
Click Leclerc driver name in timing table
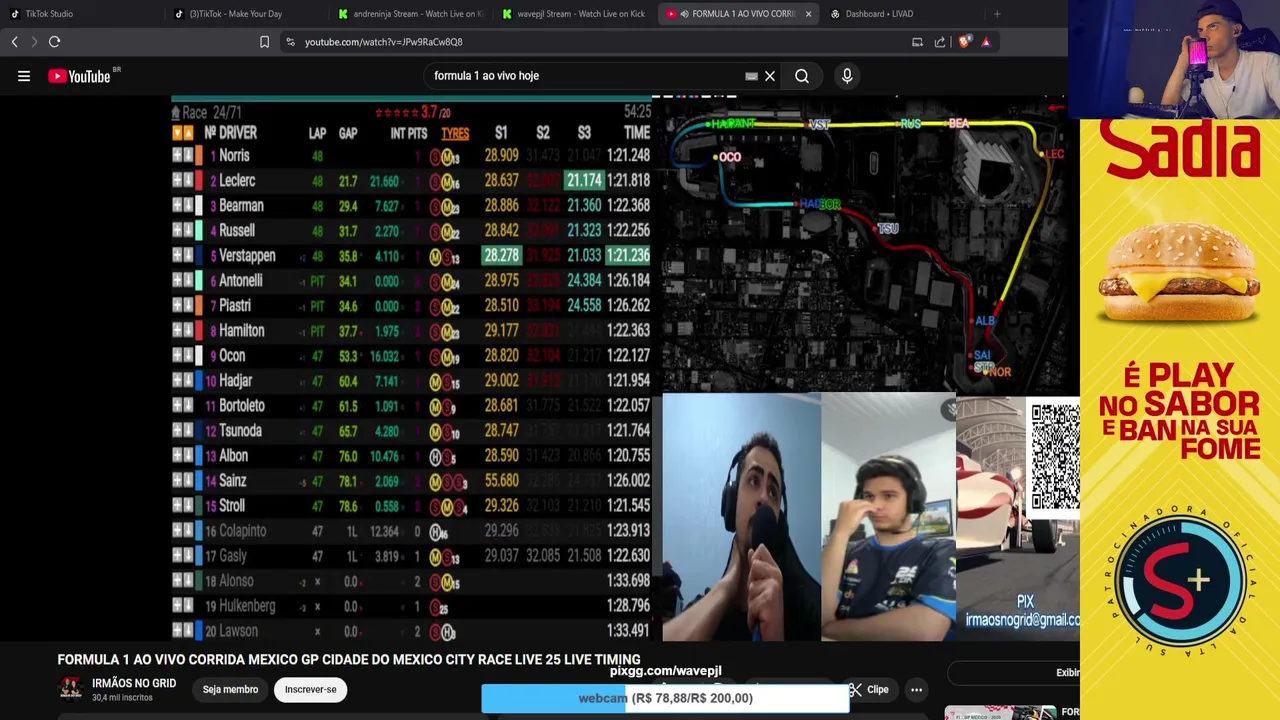coord(237,181)
